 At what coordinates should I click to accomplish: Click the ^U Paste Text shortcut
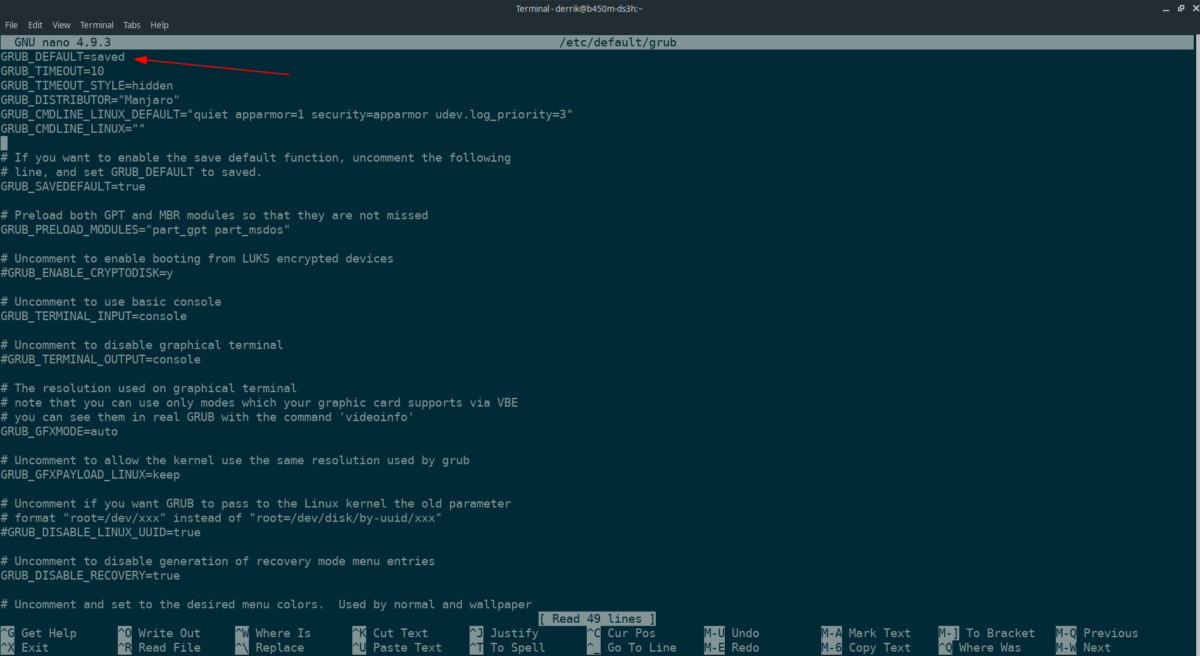397,648
